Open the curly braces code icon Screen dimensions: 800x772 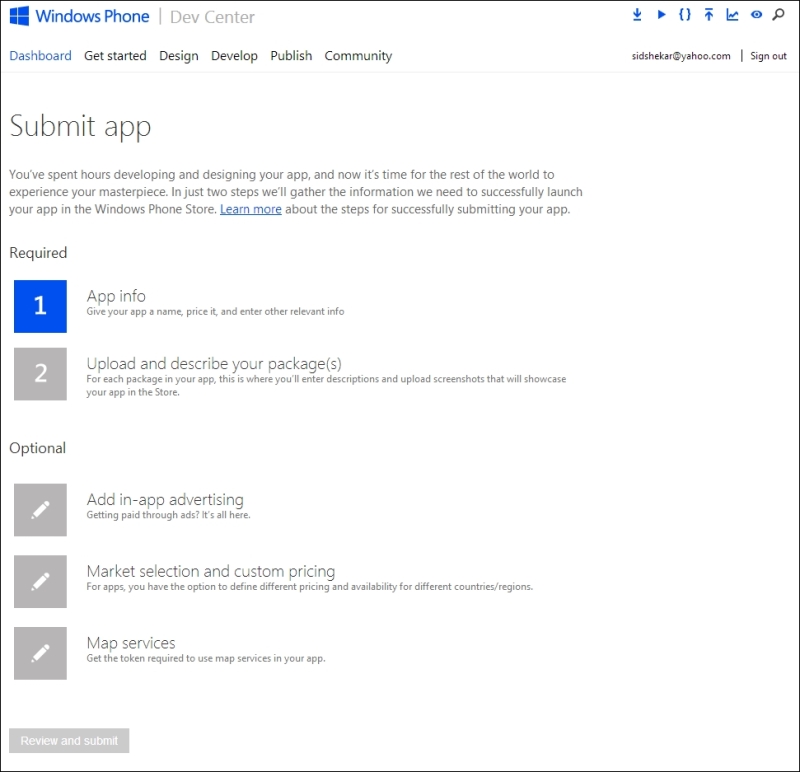click(x=685, y=15)
